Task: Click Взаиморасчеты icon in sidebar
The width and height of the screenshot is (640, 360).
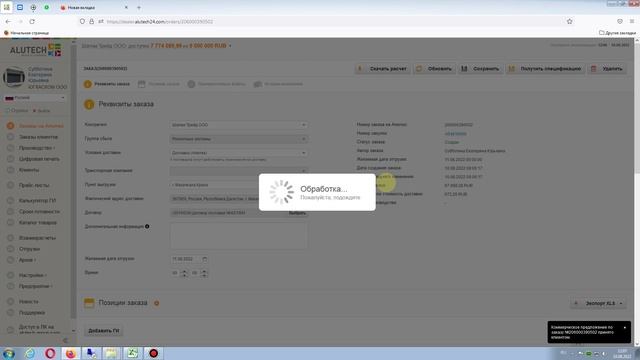Action: coord(11,238)
